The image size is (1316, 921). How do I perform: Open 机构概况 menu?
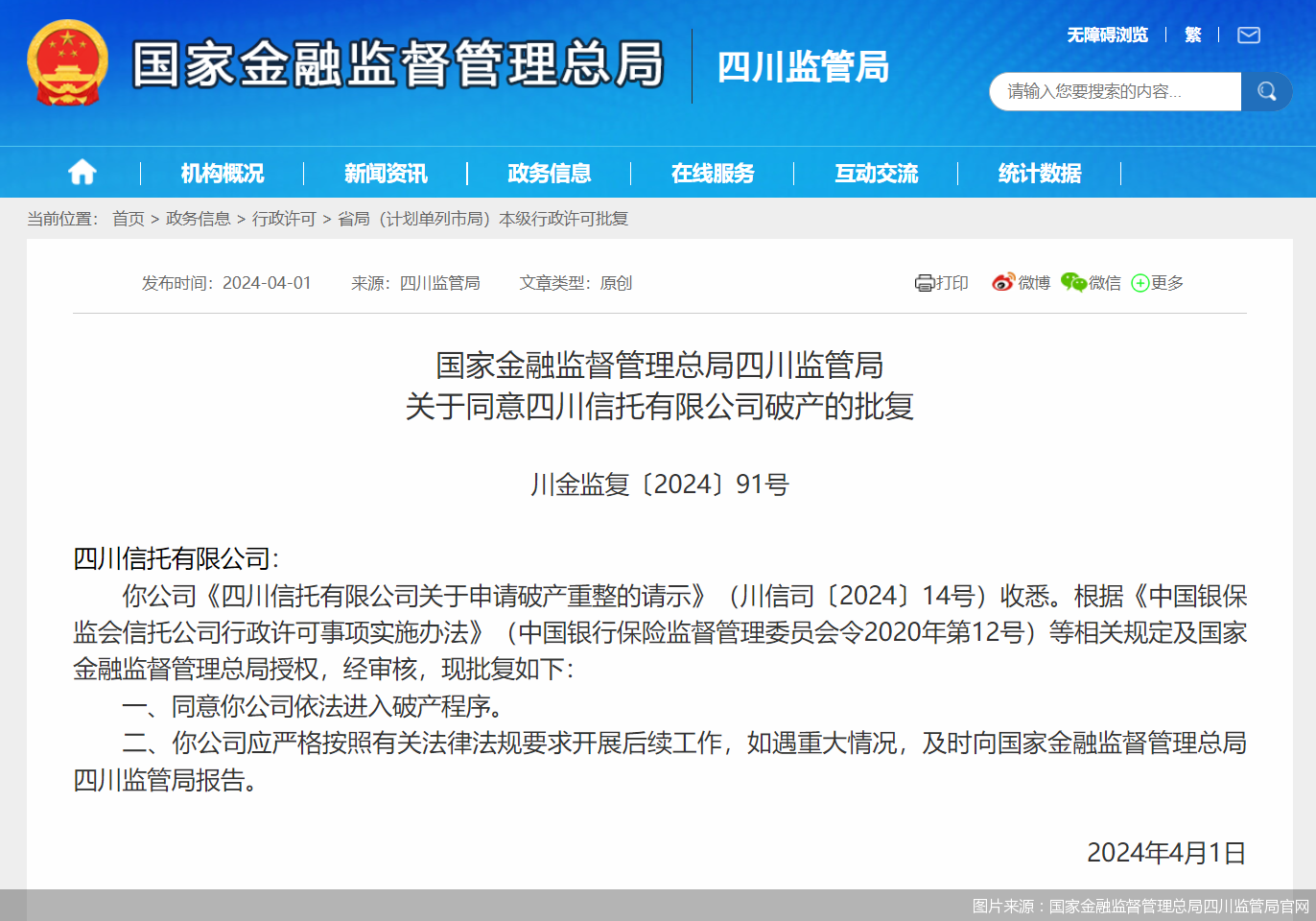pyautogui.click(x=223, y=173)
